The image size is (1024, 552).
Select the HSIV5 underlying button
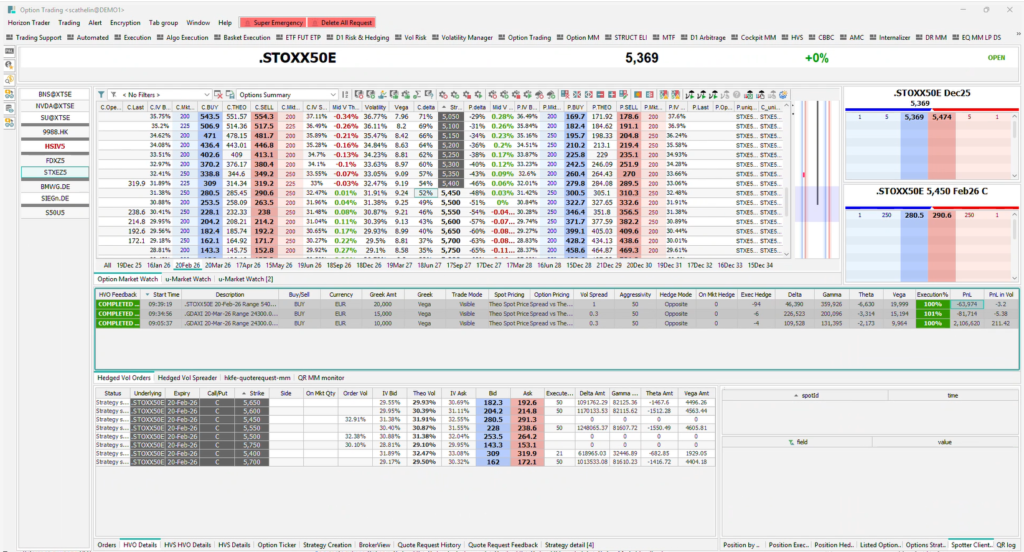[55, 146]
